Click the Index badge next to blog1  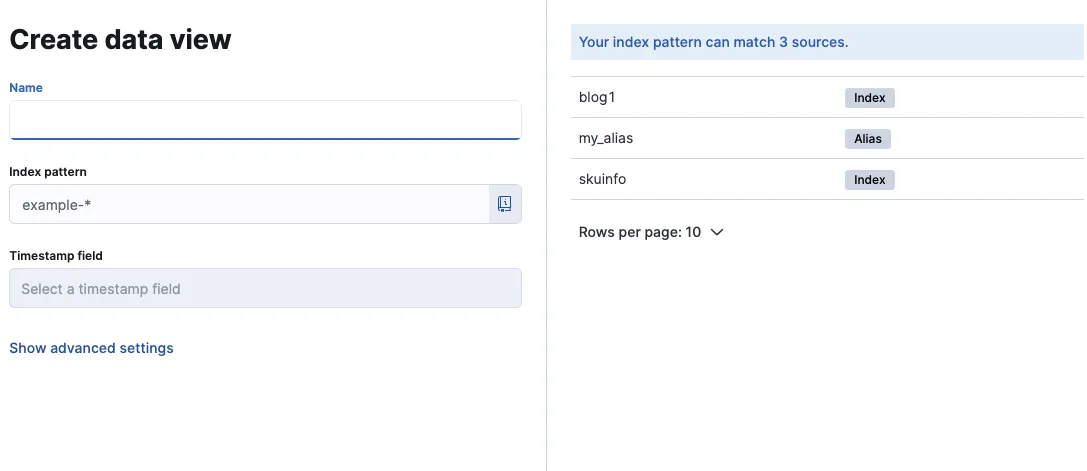click(869, 98)
